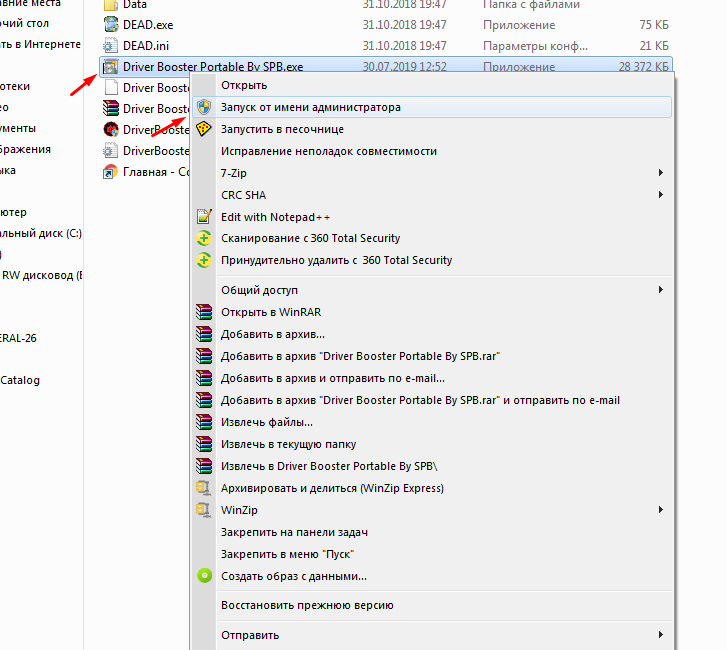
Task: Choose Запустить в песочнице
Action: 432,129
